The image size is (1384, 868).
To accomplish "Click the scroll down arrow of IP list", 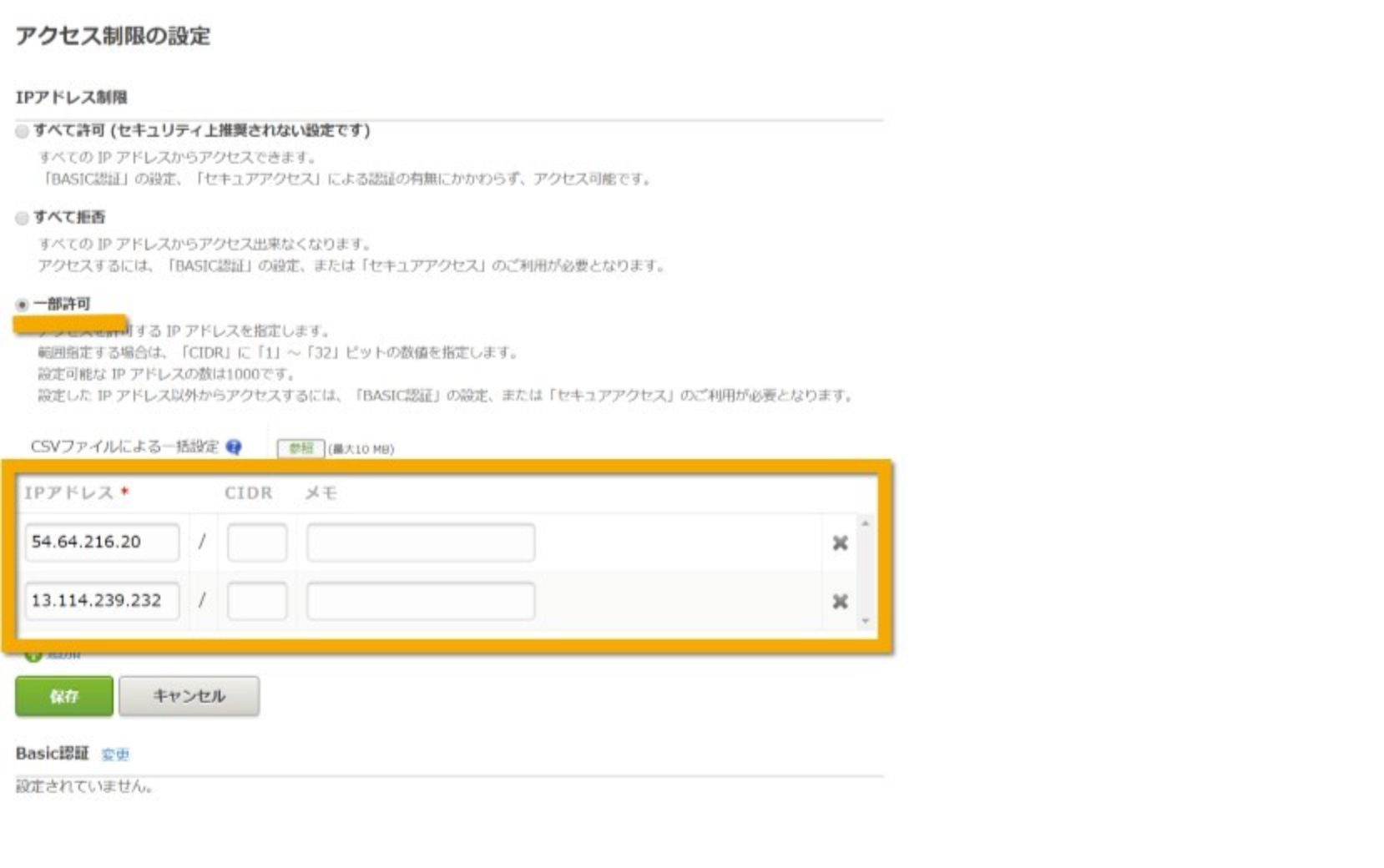I will coord(866,621).
